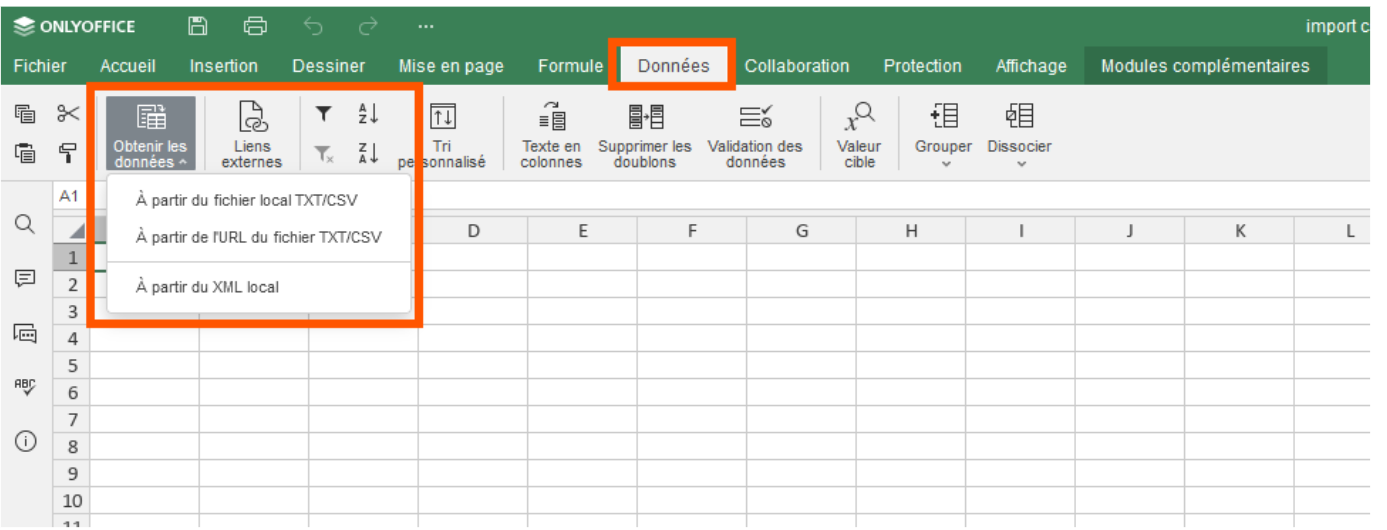Select row 6 header
The width and height of the screenshot is (1387, 530).
coord(72,393)
